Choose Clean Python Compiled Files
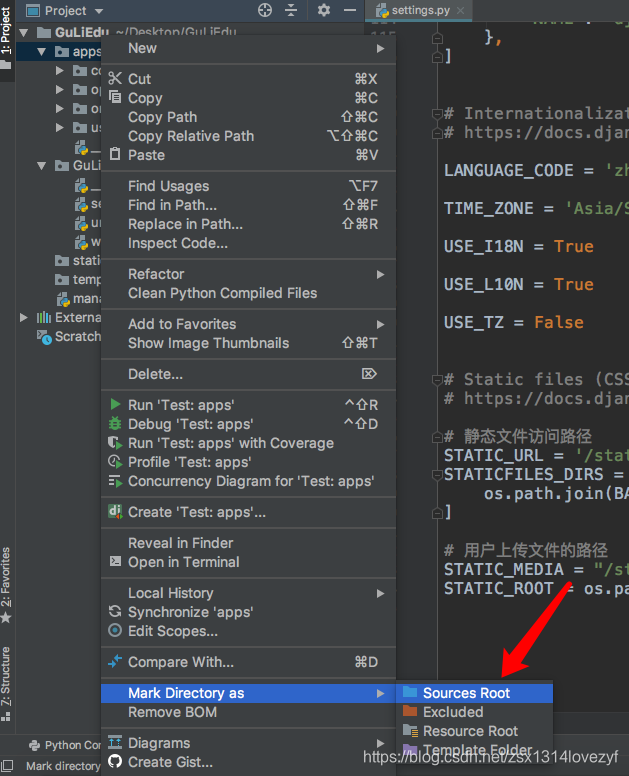Screen dimensions: 629x776 coord(248,293)
